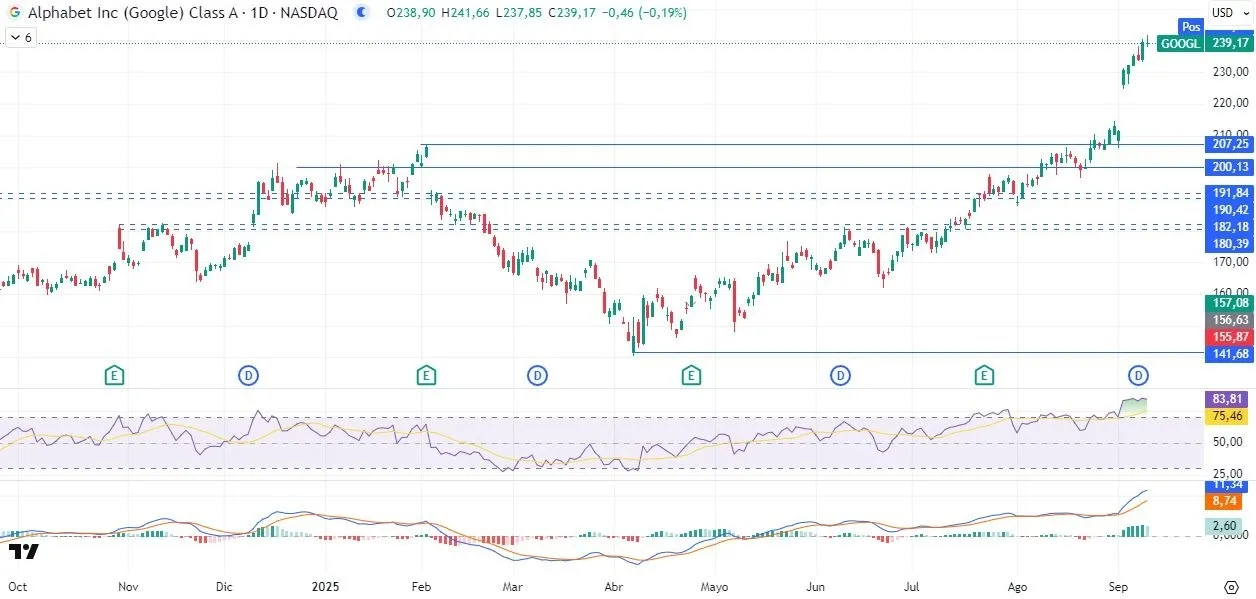Screen dimensions: 1256x599
Task: Open the dividend marker near December
Action: 248,376
